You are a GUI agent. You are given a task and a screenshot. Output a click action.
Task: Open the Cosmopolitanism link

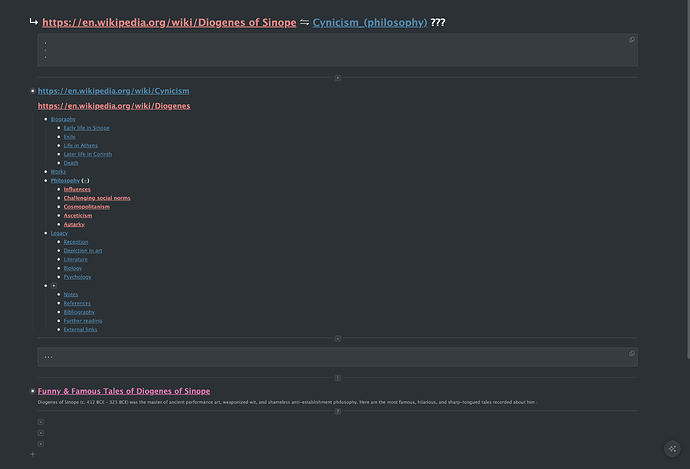(87, 207)
